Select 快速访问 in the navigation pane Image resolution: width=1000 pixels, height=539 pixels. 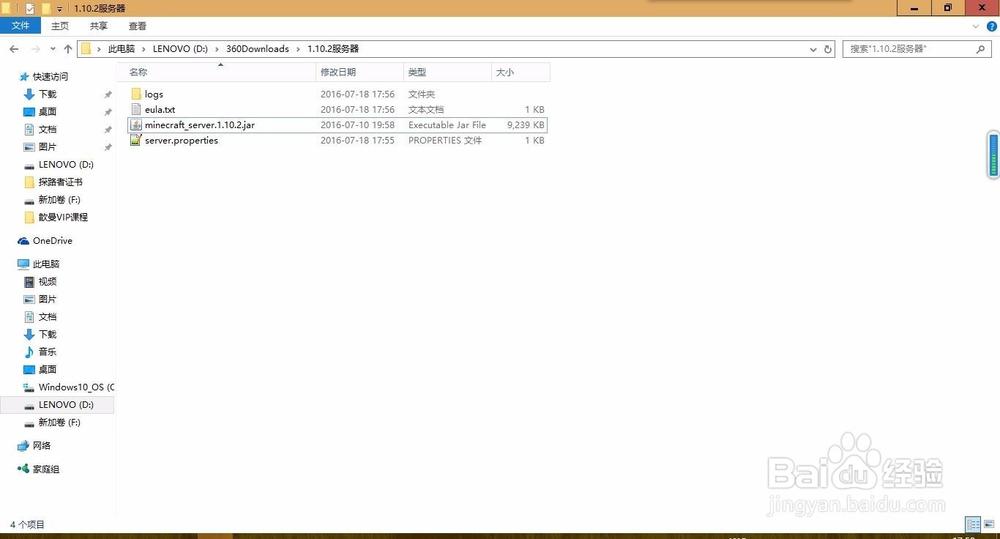[50, 77]
